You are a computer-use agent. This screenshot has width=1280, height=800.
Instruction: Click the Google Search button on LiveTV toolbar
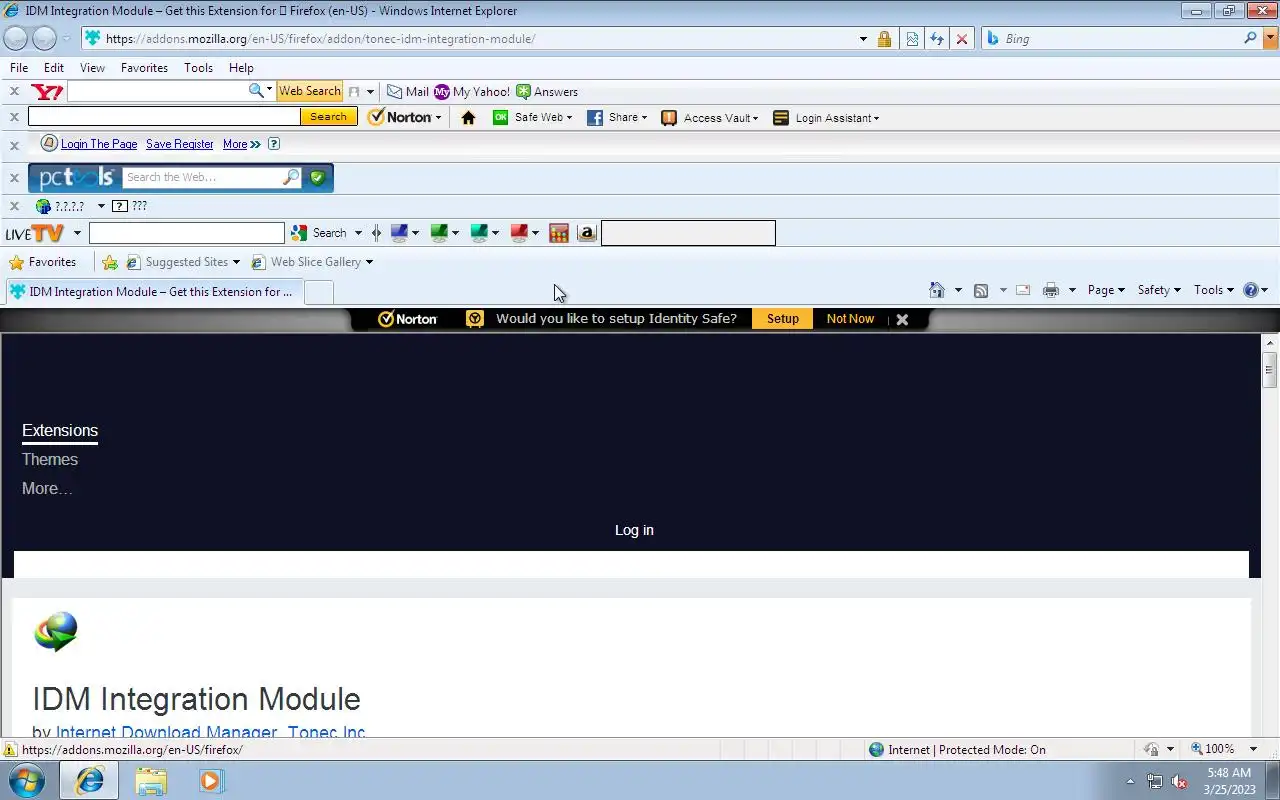pos(320,233)
